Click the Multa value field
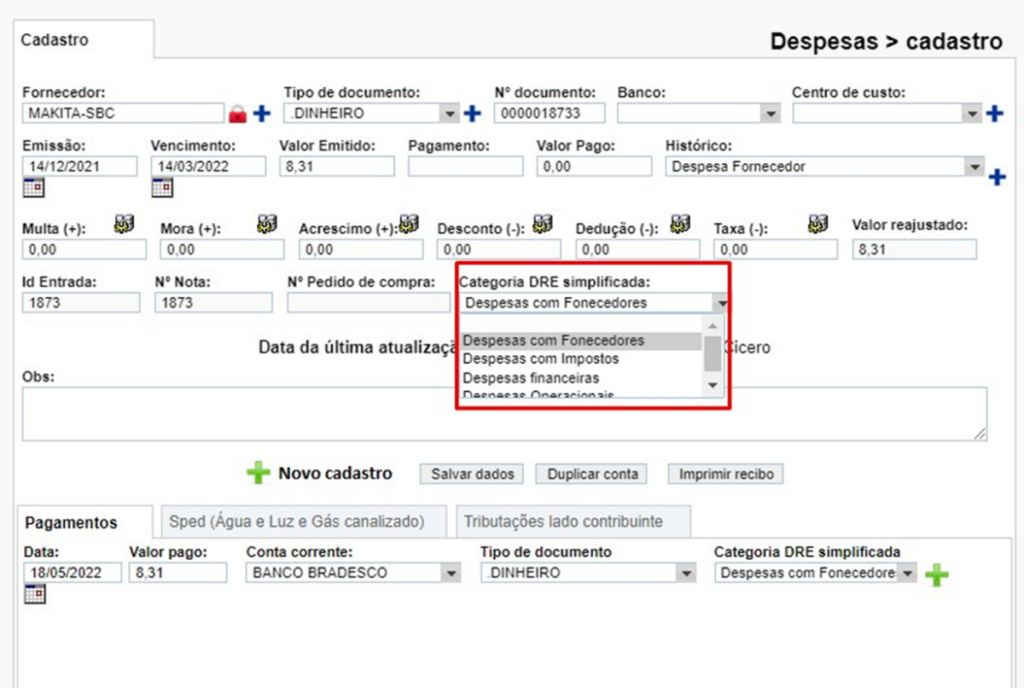Screen dimensions: 1024x688 tap(84, 250)
